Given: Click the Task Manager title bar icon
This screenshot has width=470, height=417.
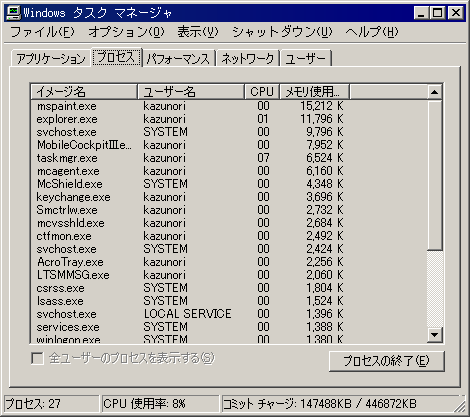Looking at the screenshot, I should click(x=14, y=13).
